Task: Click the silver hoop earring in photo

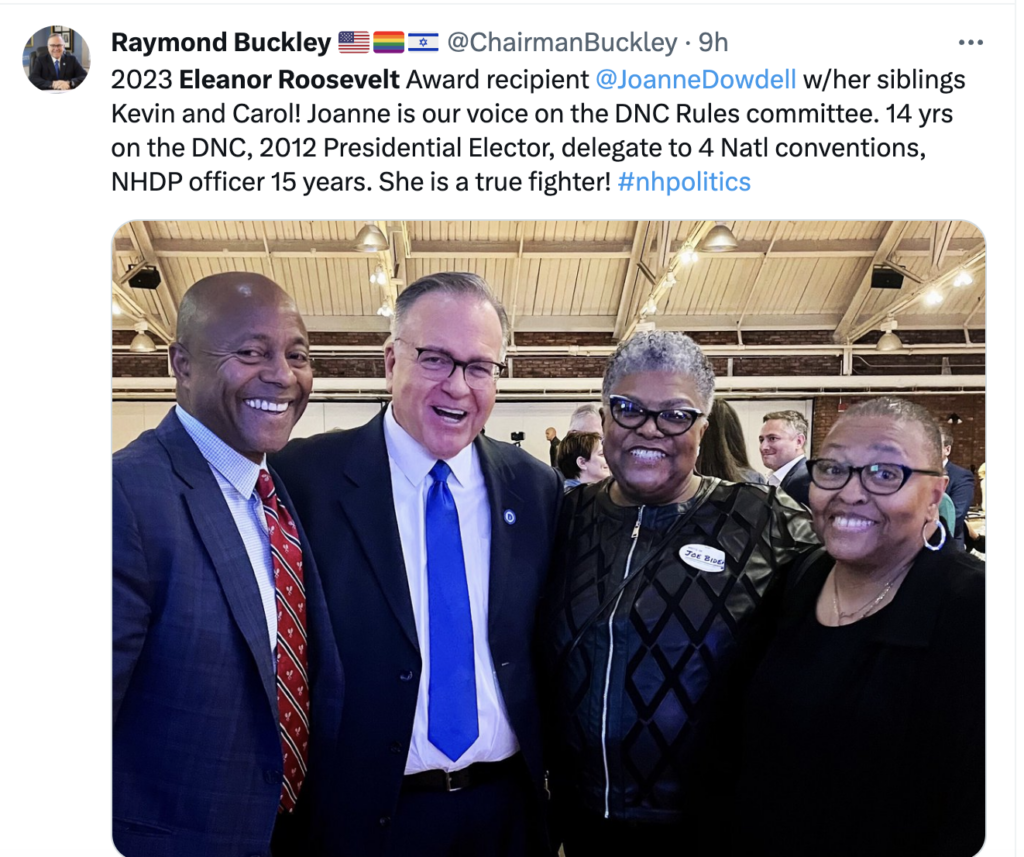Action: pos(934,534)
